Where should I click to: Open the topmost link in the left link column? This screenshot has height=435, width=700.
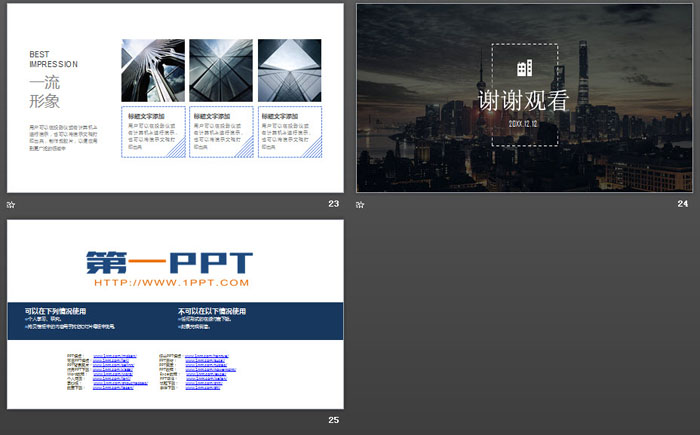tap(115, 356)
